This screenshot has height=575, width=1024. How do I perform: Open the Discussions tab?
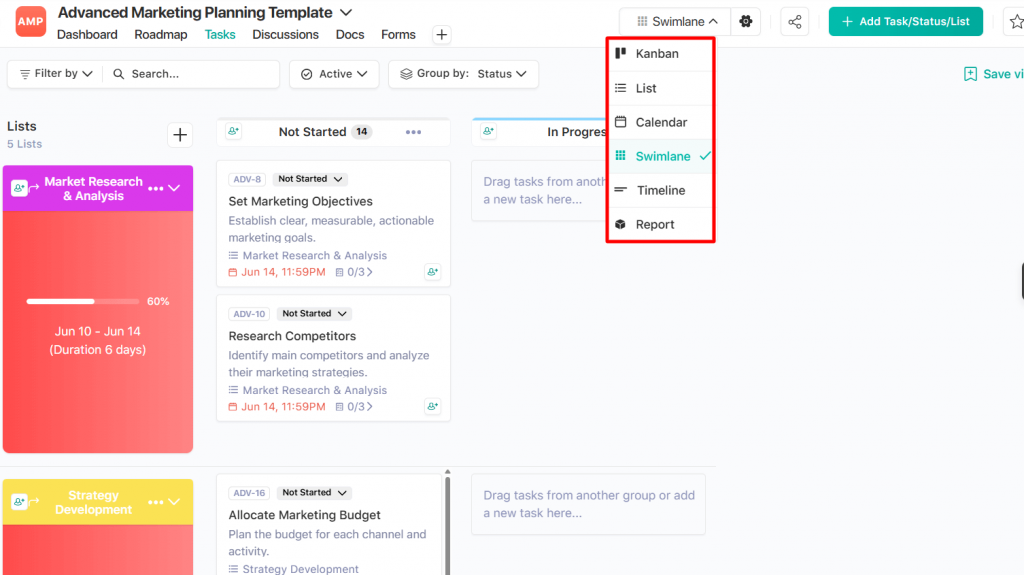coord(285,35)
